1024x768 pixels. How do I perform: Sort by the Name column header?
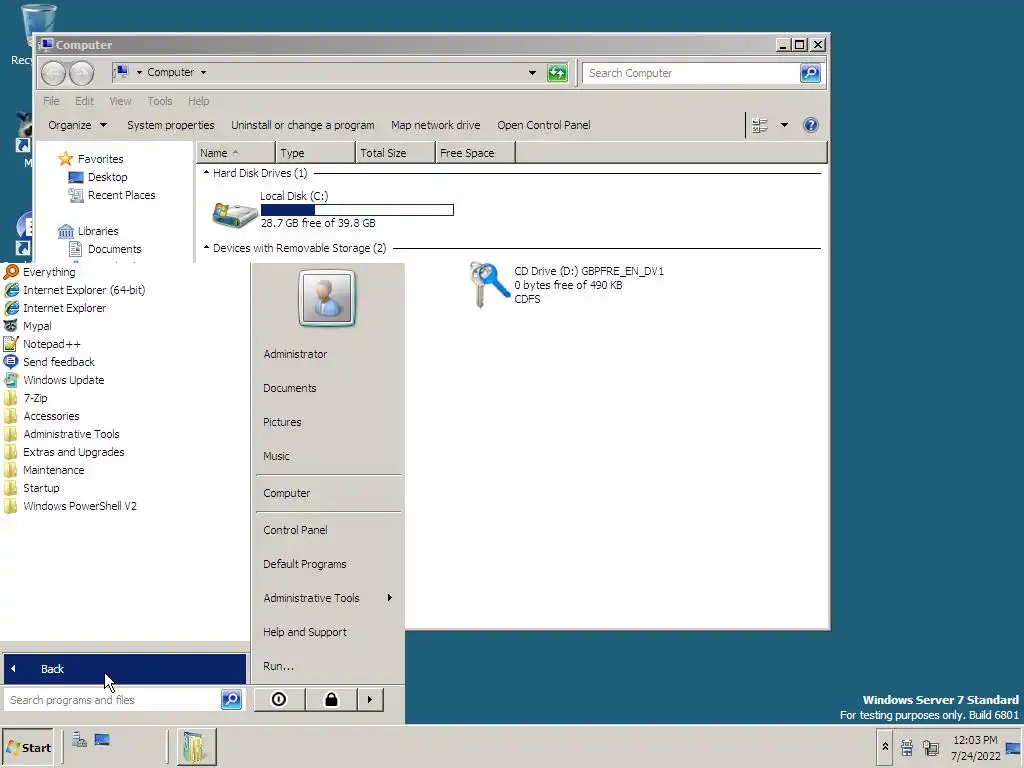[235, 153]
